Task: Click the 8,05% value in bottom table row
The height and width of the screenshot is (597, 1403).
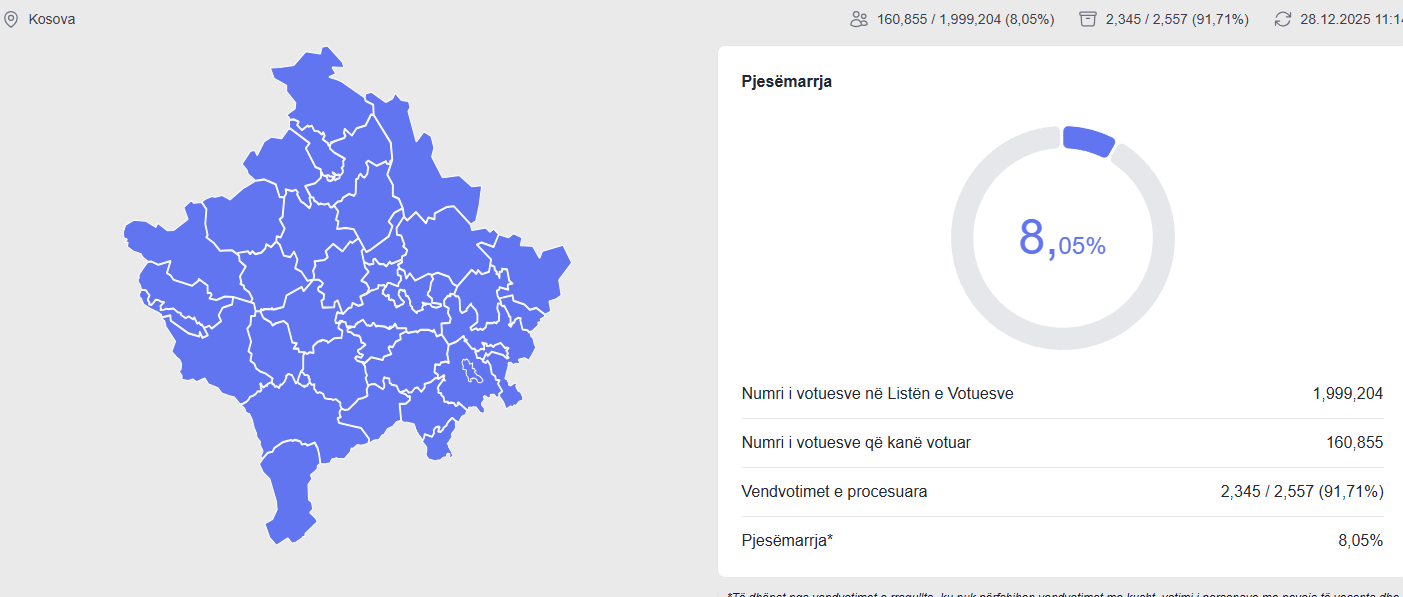Action: (1360, 541)
